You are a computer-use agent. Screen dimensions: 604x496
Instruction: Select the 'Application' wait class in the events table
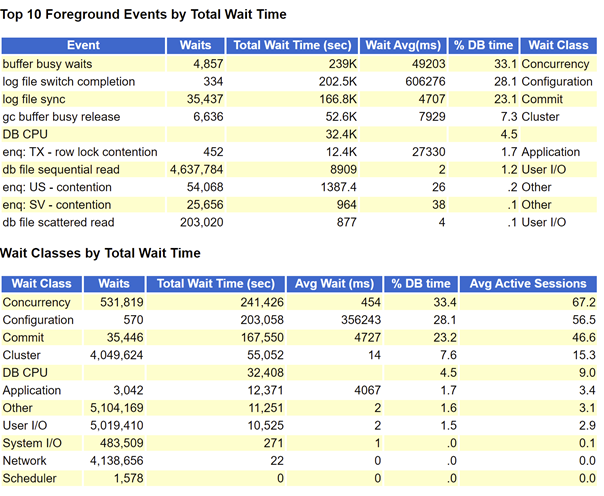(550, 152)
